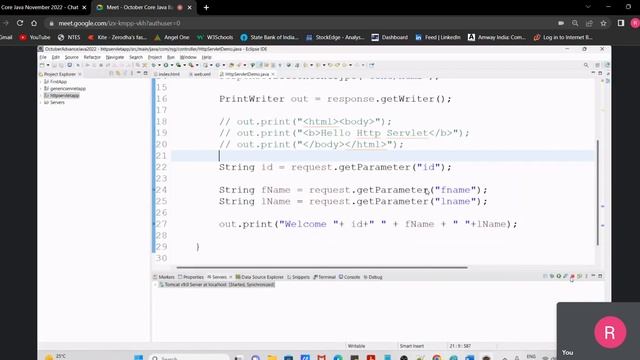Expand the Servers project node
The height and width of the screenshot is (360, 640).
coord(41,102)
